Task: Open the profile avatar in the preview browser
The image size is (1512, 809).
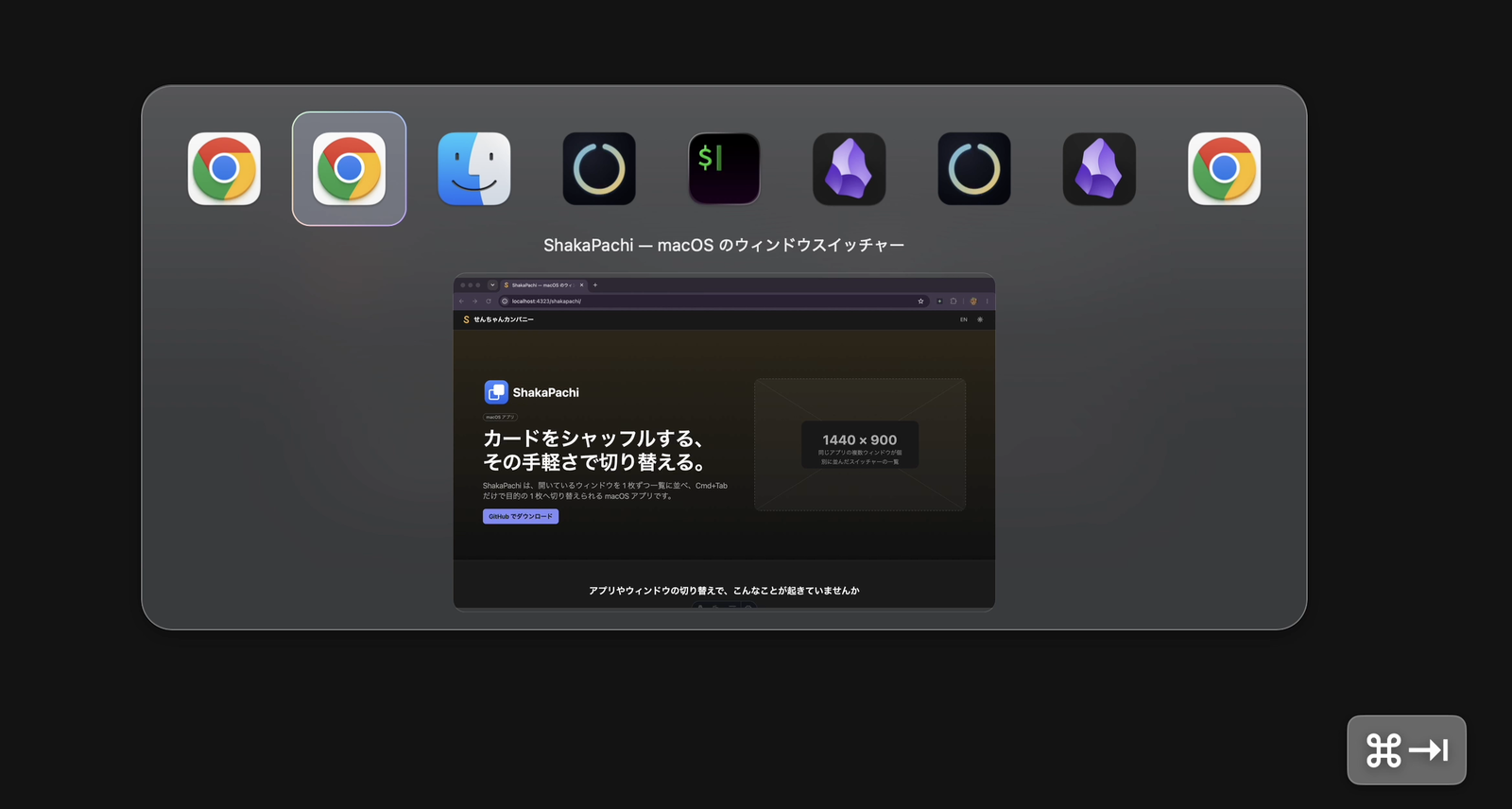Action: click(973, 301)
